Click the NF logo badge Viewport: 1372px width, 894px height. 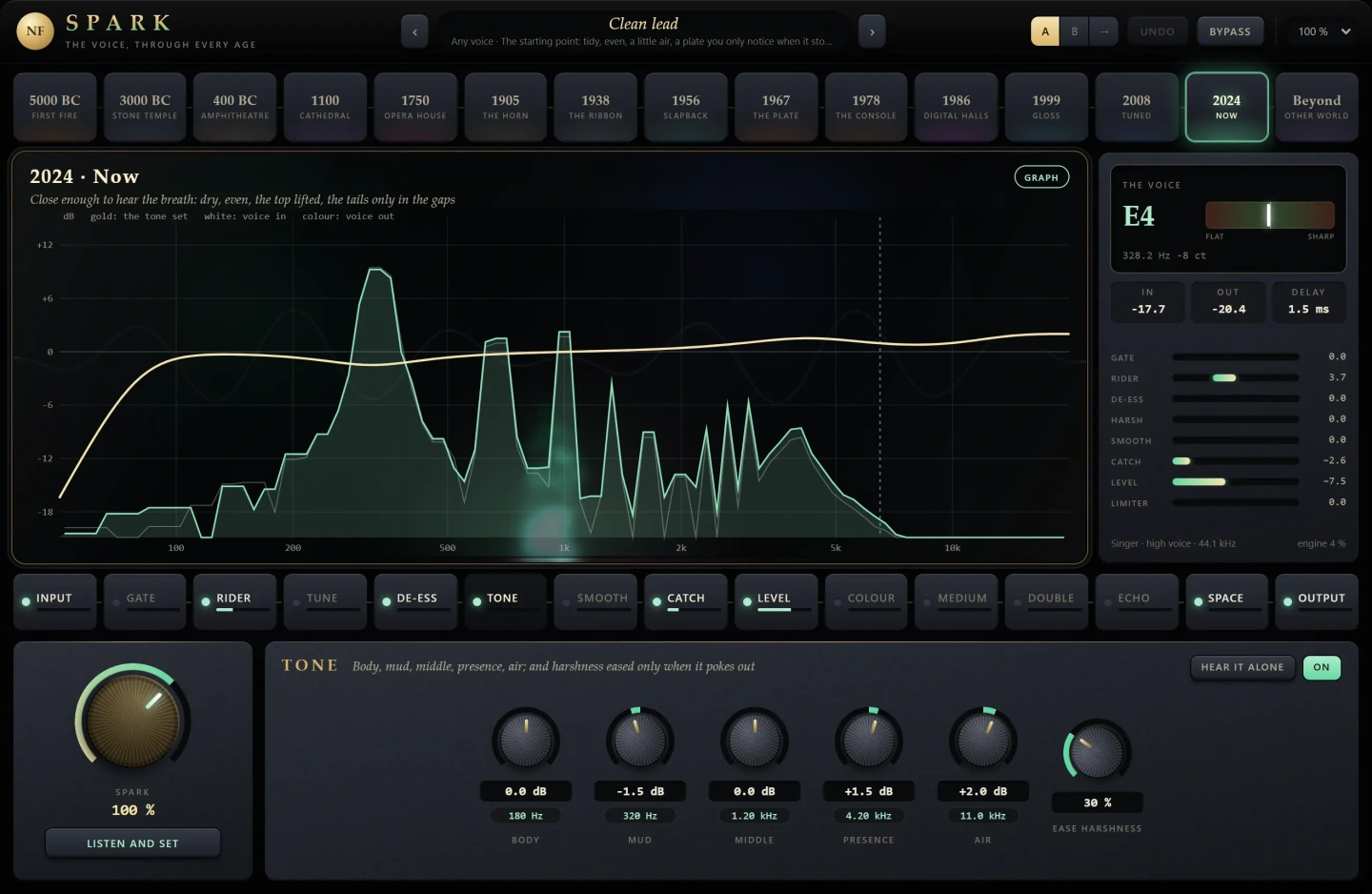click(35, 31)
